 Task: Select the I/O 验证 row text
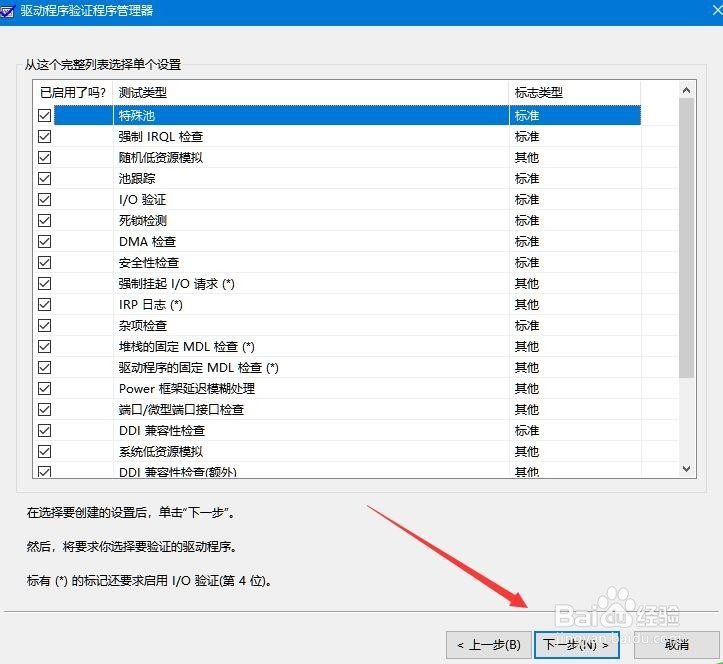[x=142, y=199]
